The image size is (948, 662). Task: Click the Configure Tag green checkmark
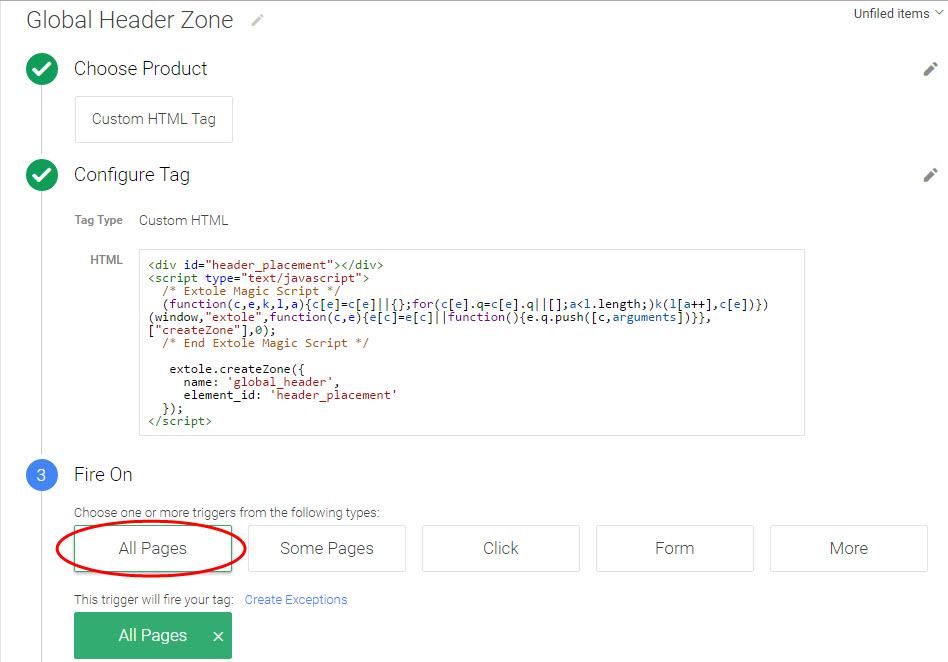(x=42, y=175)
